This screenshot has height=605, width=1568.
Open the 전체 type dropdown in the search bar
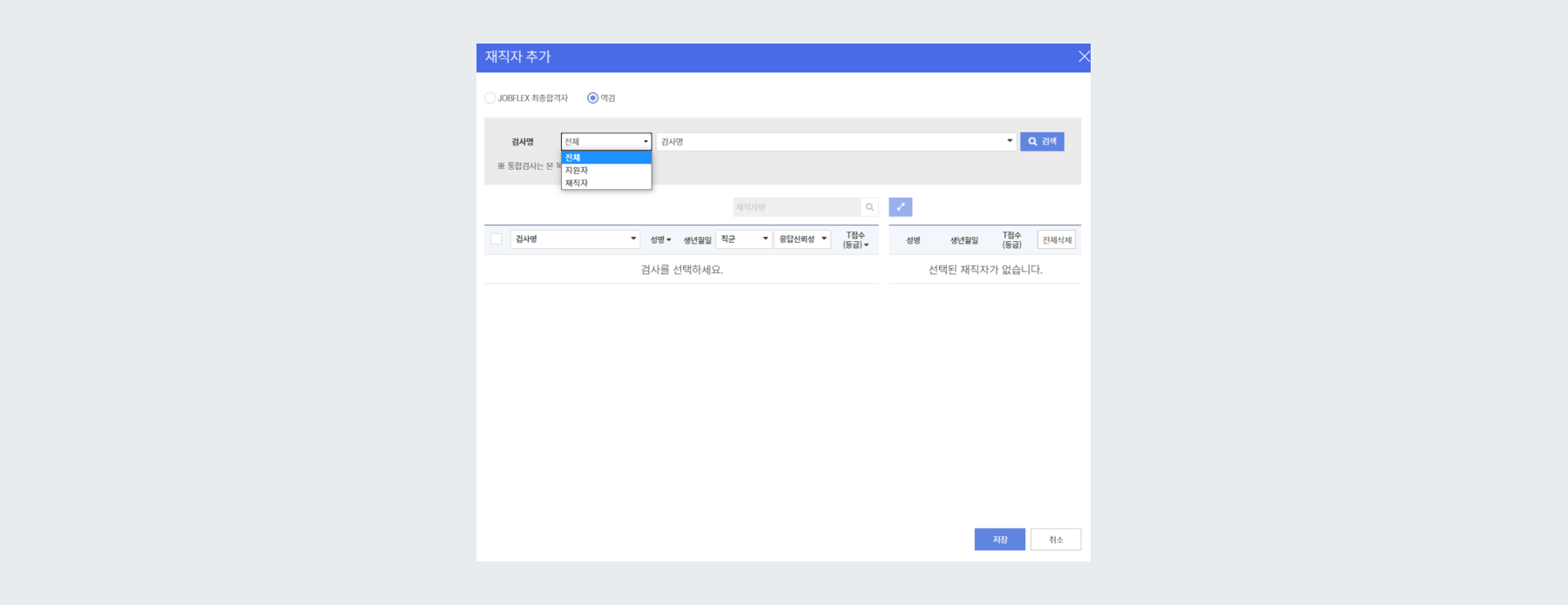point(606,141)
